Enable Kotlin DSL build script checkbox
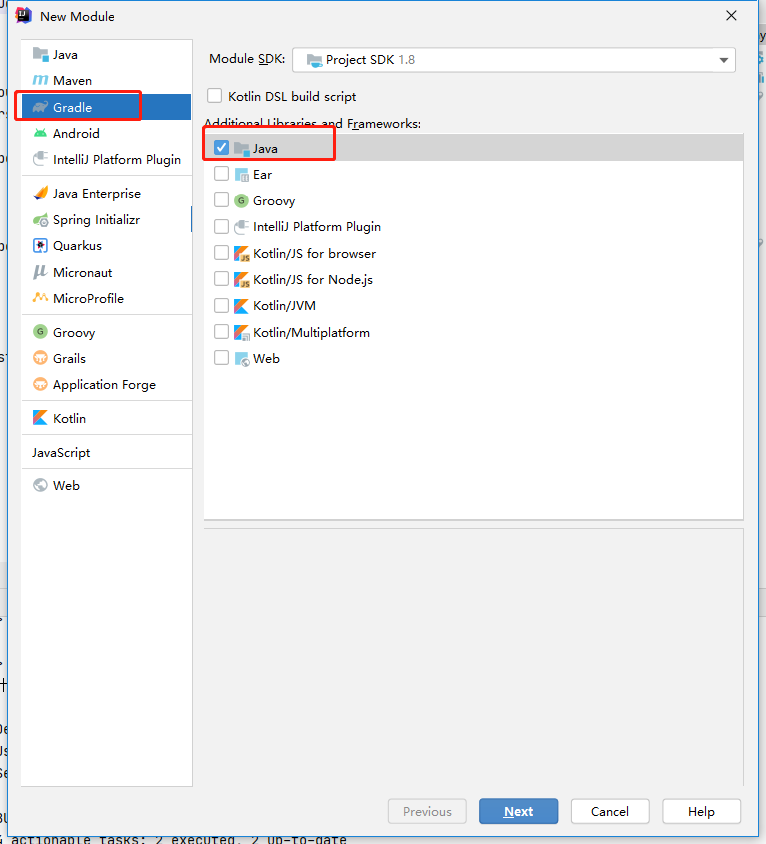 click(215, 96)
